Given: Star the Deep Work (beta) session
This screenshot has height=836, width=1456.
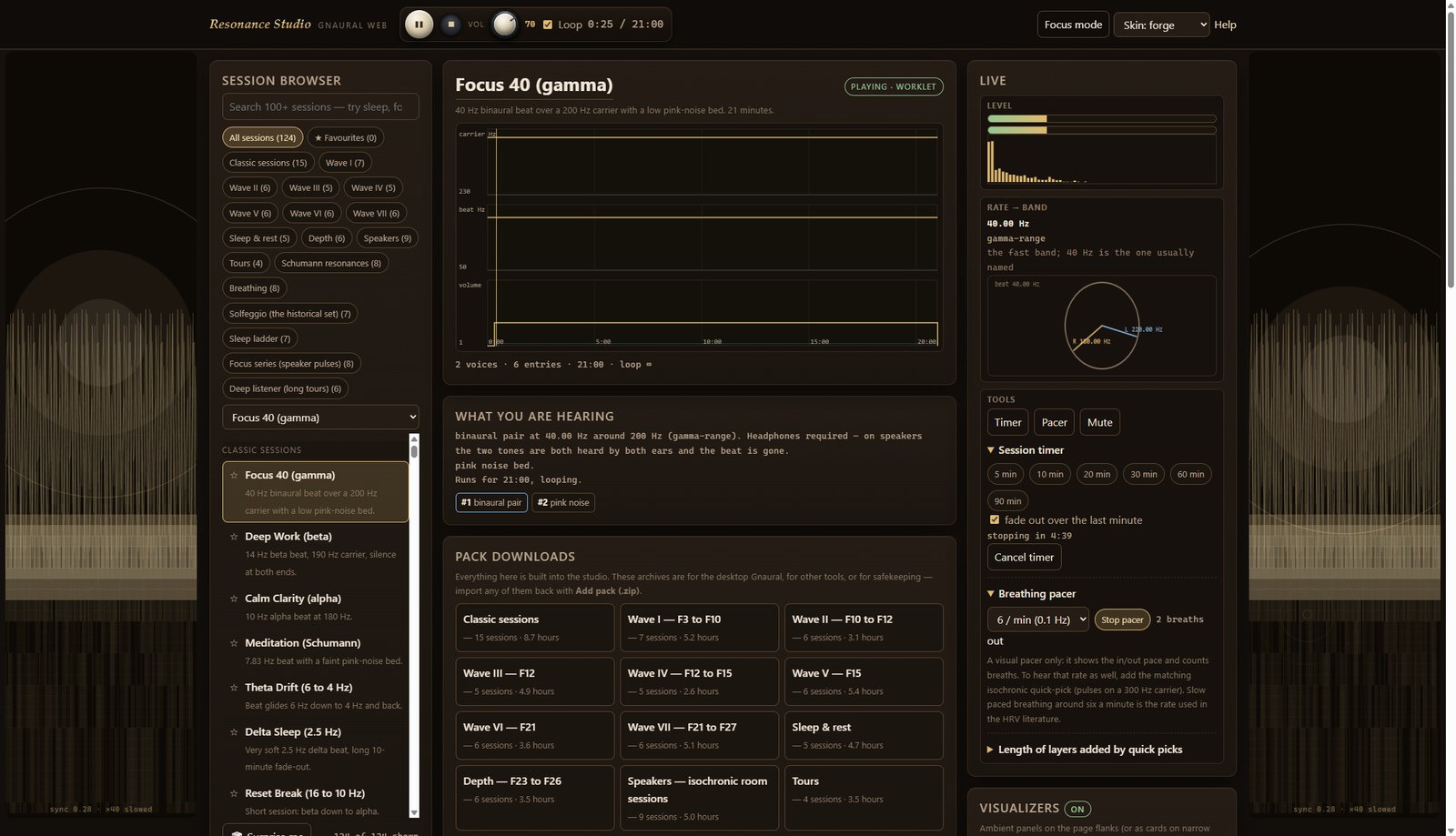Looking at the screenshot, I should tap(234, 537).
